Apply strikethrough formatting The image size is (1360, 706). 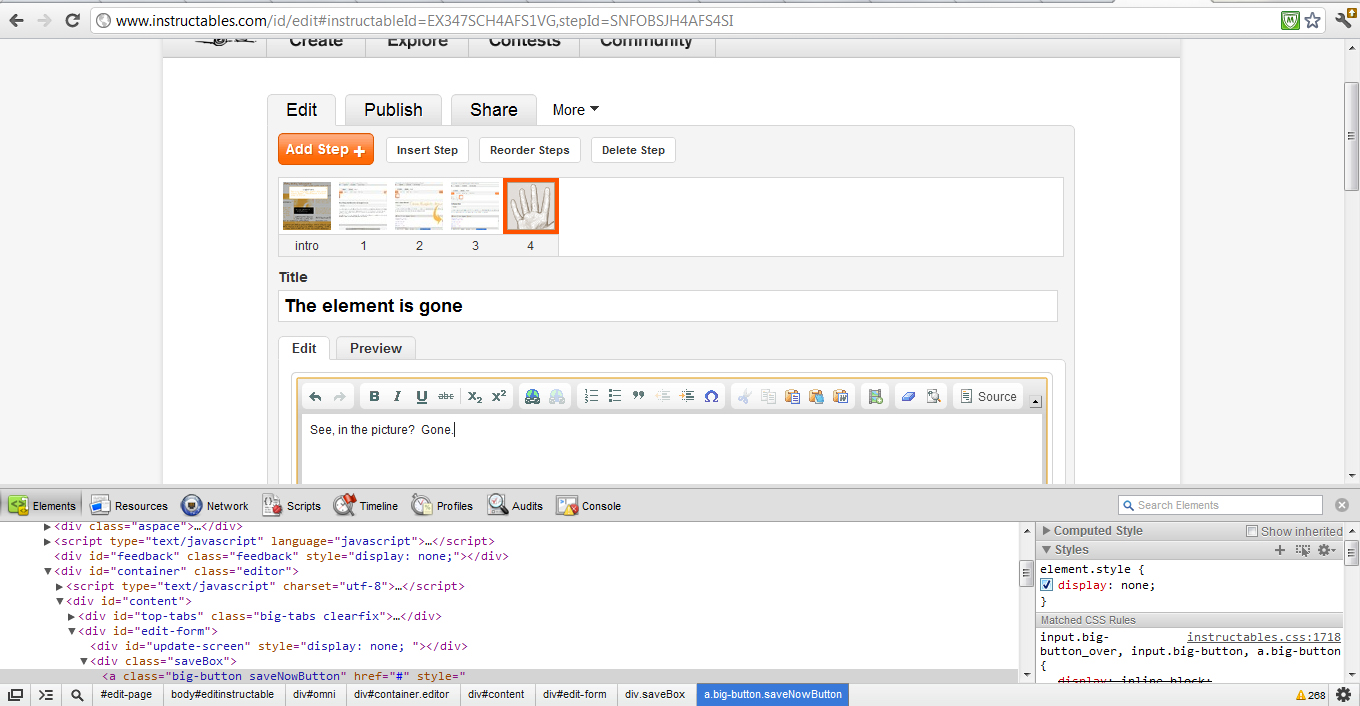click(446, 397)
